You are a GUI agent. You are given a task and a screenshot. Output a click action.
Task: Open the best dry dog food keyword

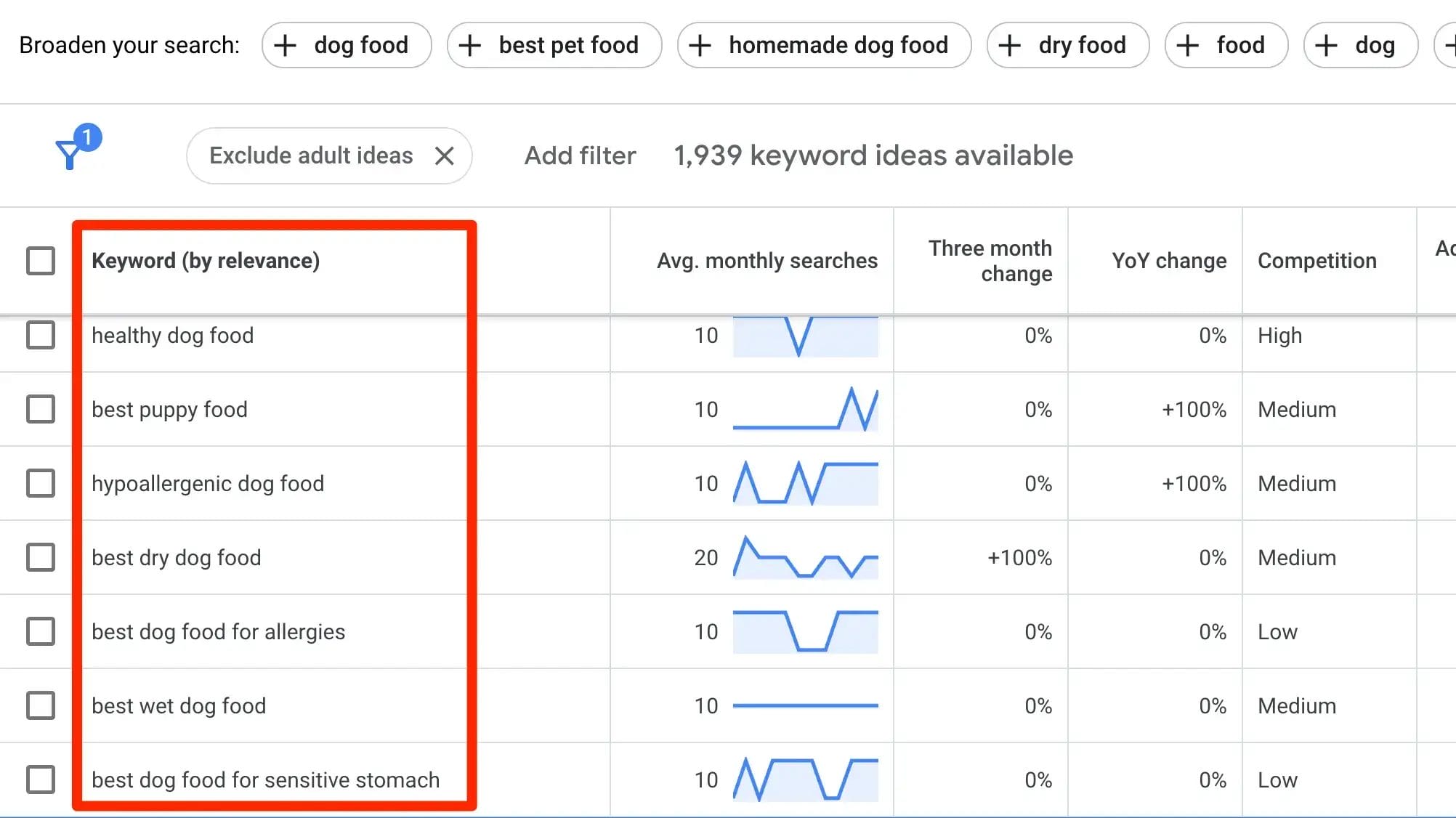(x=177, y=557)
